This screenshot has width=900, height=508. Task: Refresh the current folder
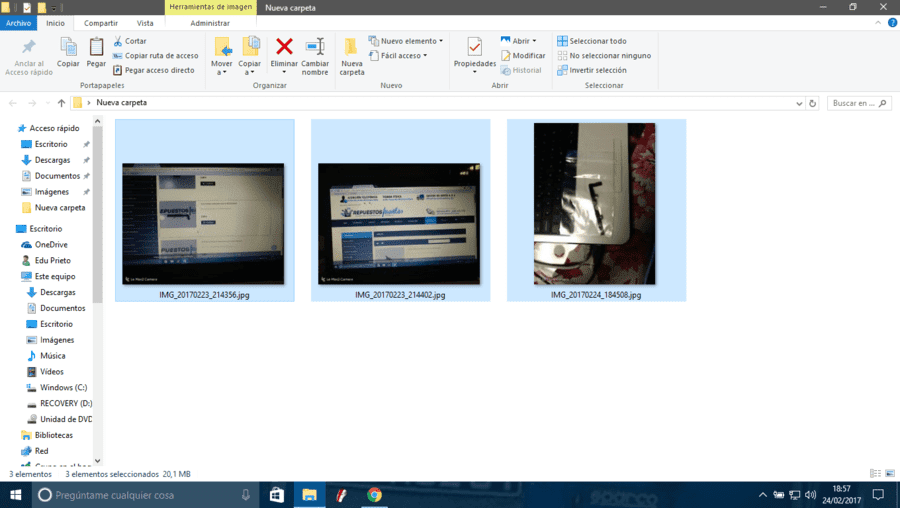click(x=812, y=103)
